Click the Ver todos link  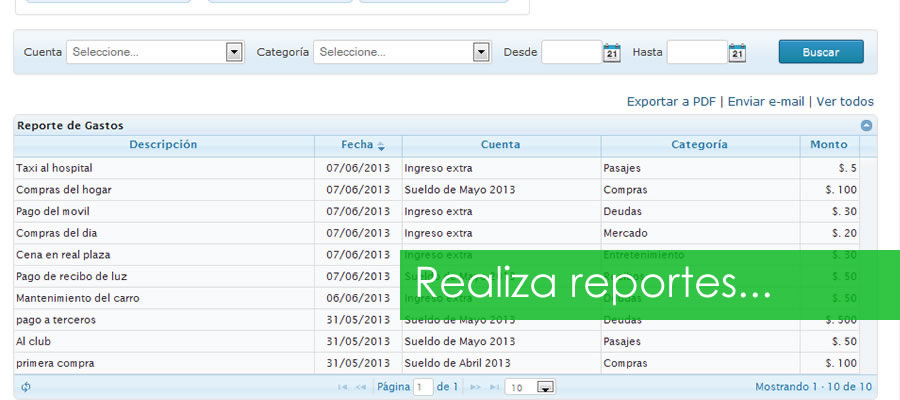(844, 102)
